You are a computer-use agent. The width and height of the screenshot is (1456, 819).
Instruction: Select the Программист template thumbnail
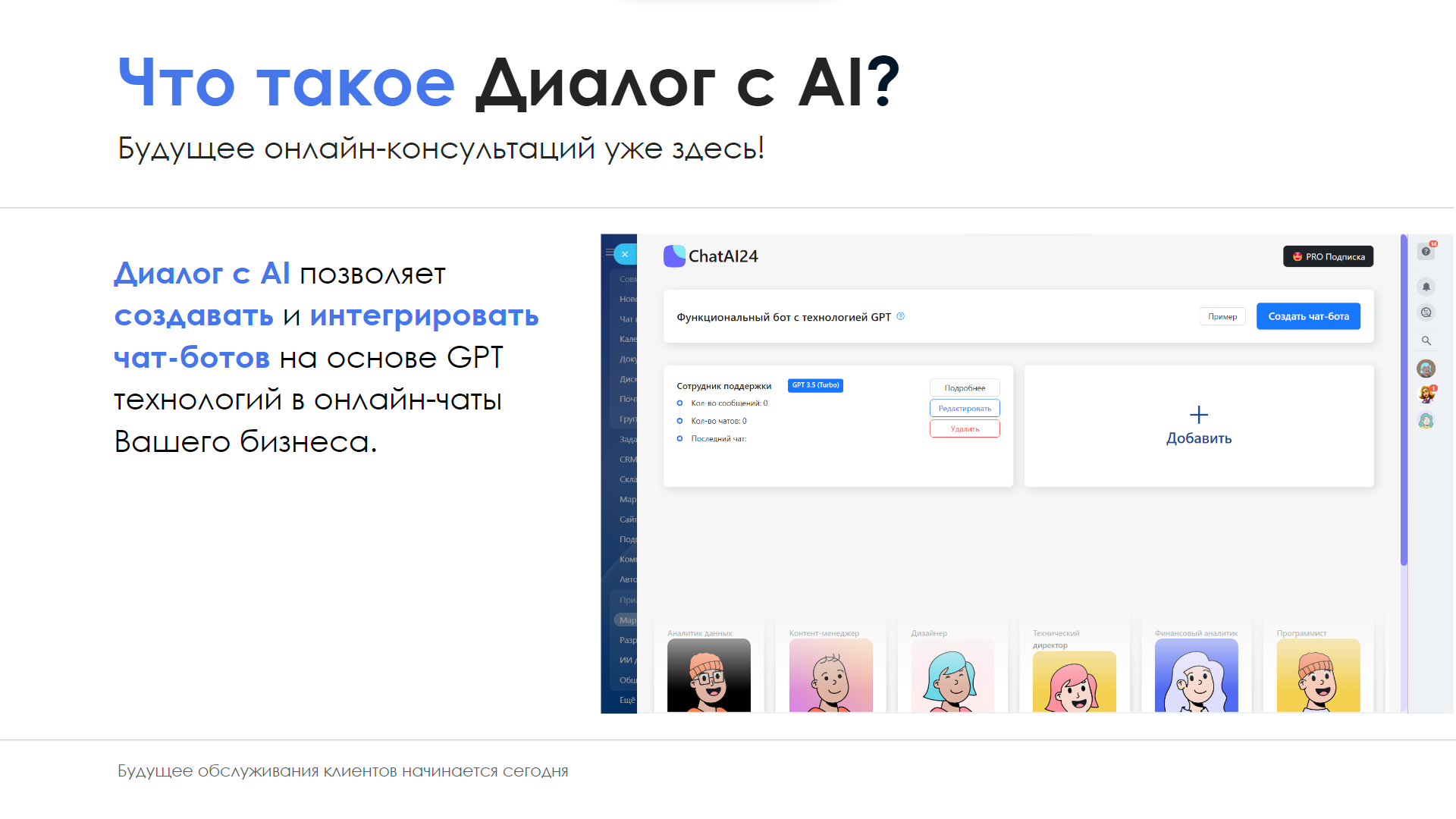1319,675
